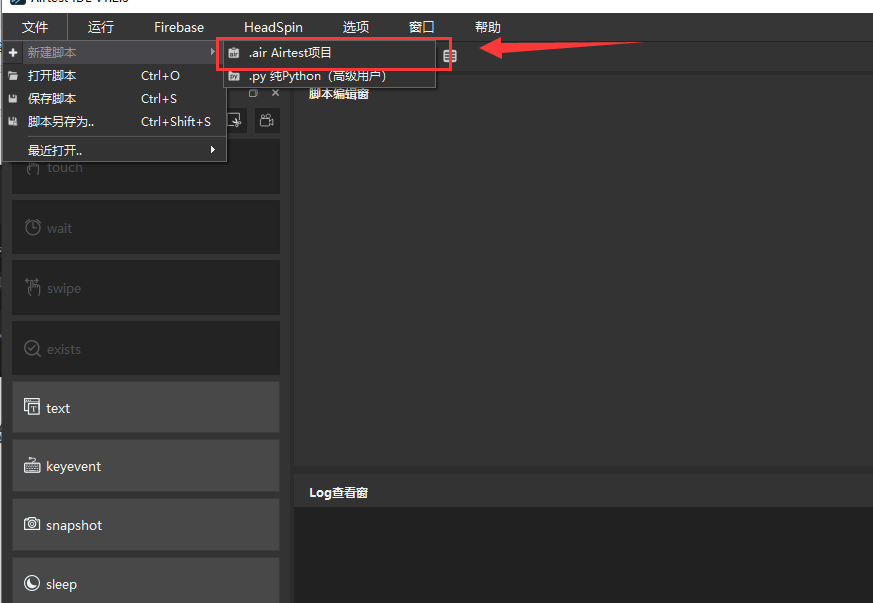The height and width of the screenshot is (603, 873).
Task: Choose 脚本另存为.. from the file menu
Action: [x=114, y=121]
